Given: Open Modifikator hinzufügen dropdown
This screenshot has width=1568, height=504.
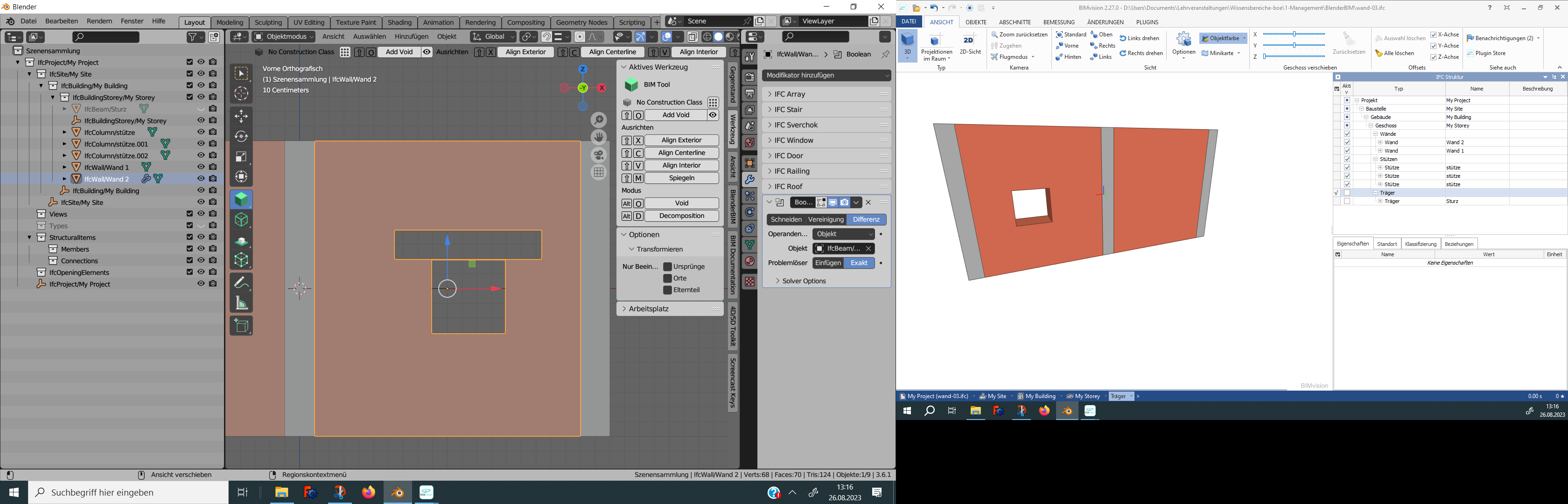Looking at the screenshot, I should coord(826,76).
